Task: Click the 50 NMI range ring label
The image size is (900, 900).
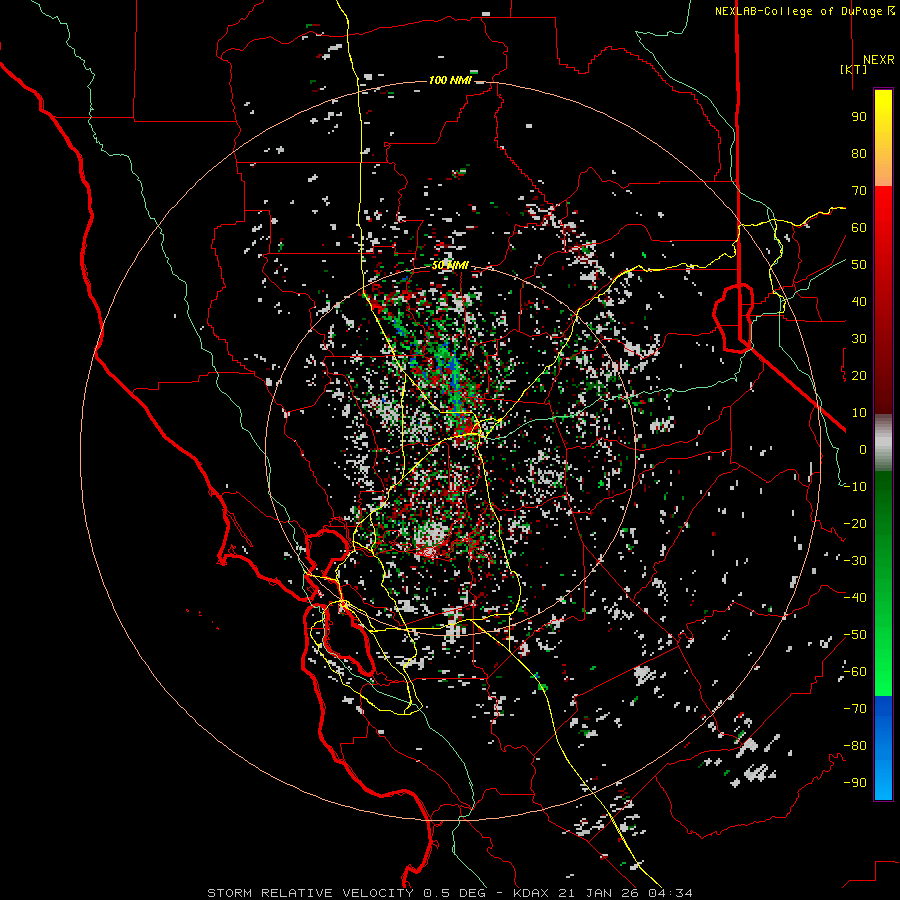Action: click(x=450, y=266)
